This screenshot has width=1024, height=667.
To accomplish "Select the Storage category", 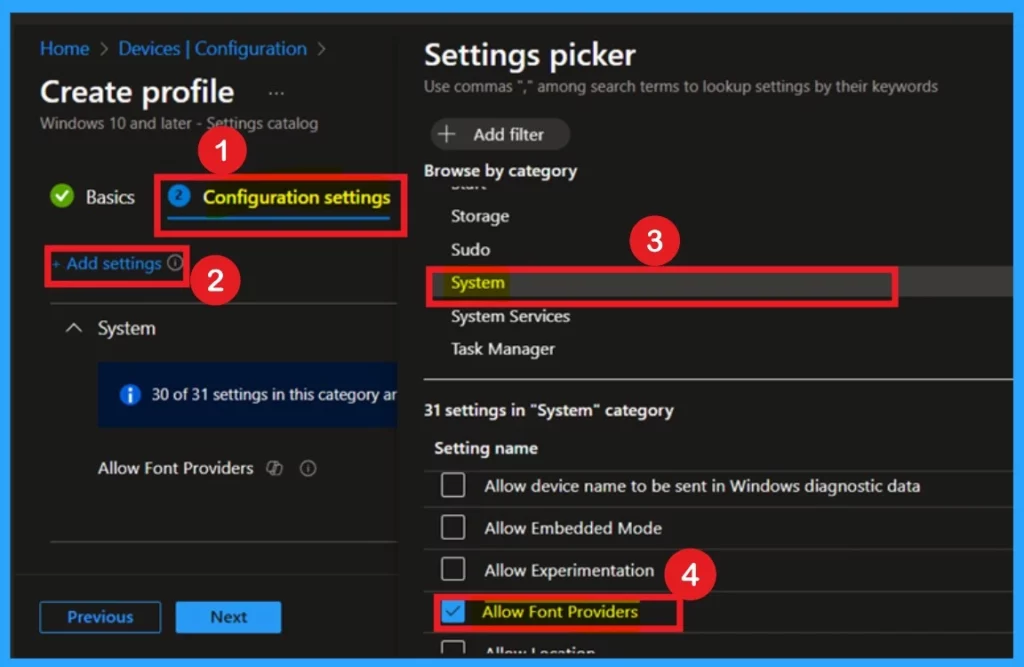I will pos(480,216).
